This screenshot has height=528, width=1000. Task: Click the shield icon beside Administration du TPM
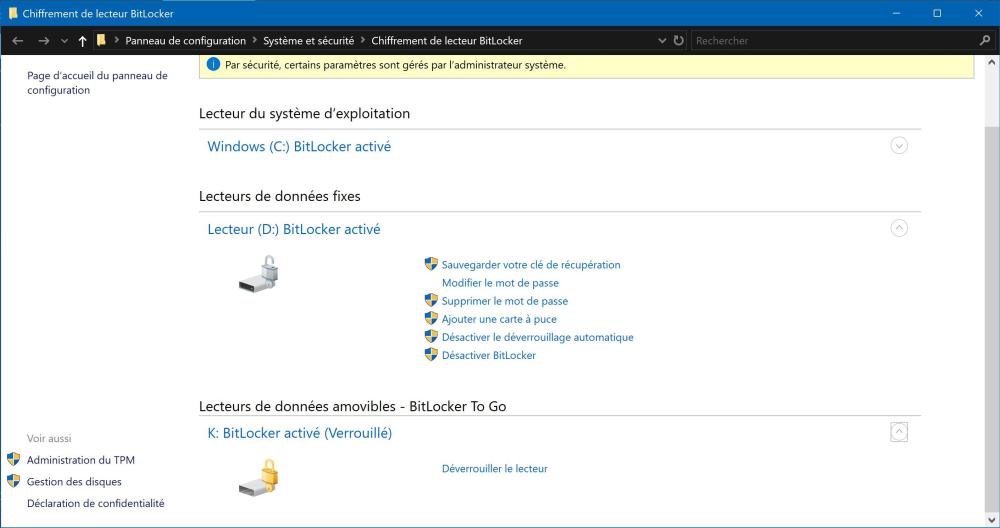pos(14,460)
